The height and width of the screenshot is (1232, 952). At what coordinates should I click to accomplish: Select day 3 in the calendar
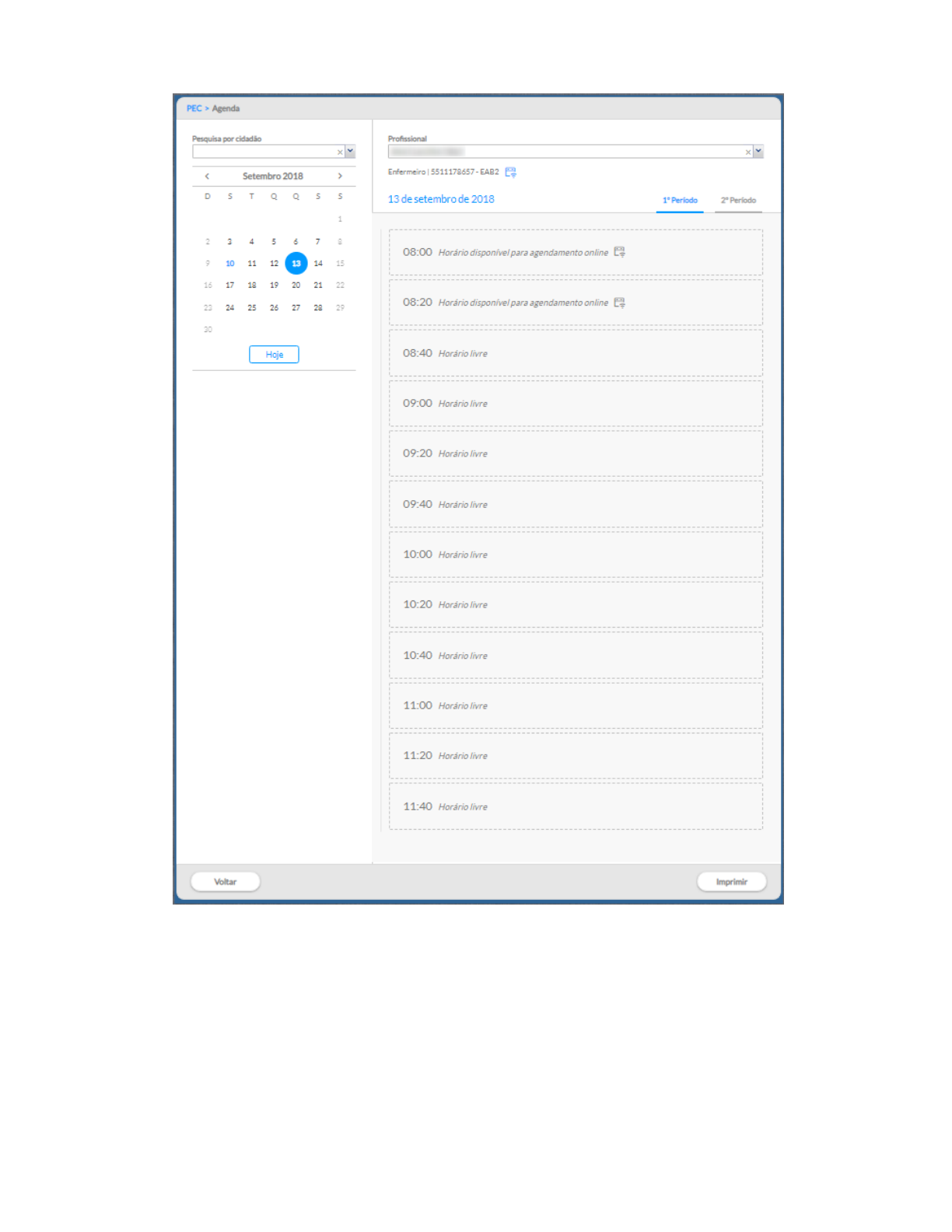click(229, 242)
